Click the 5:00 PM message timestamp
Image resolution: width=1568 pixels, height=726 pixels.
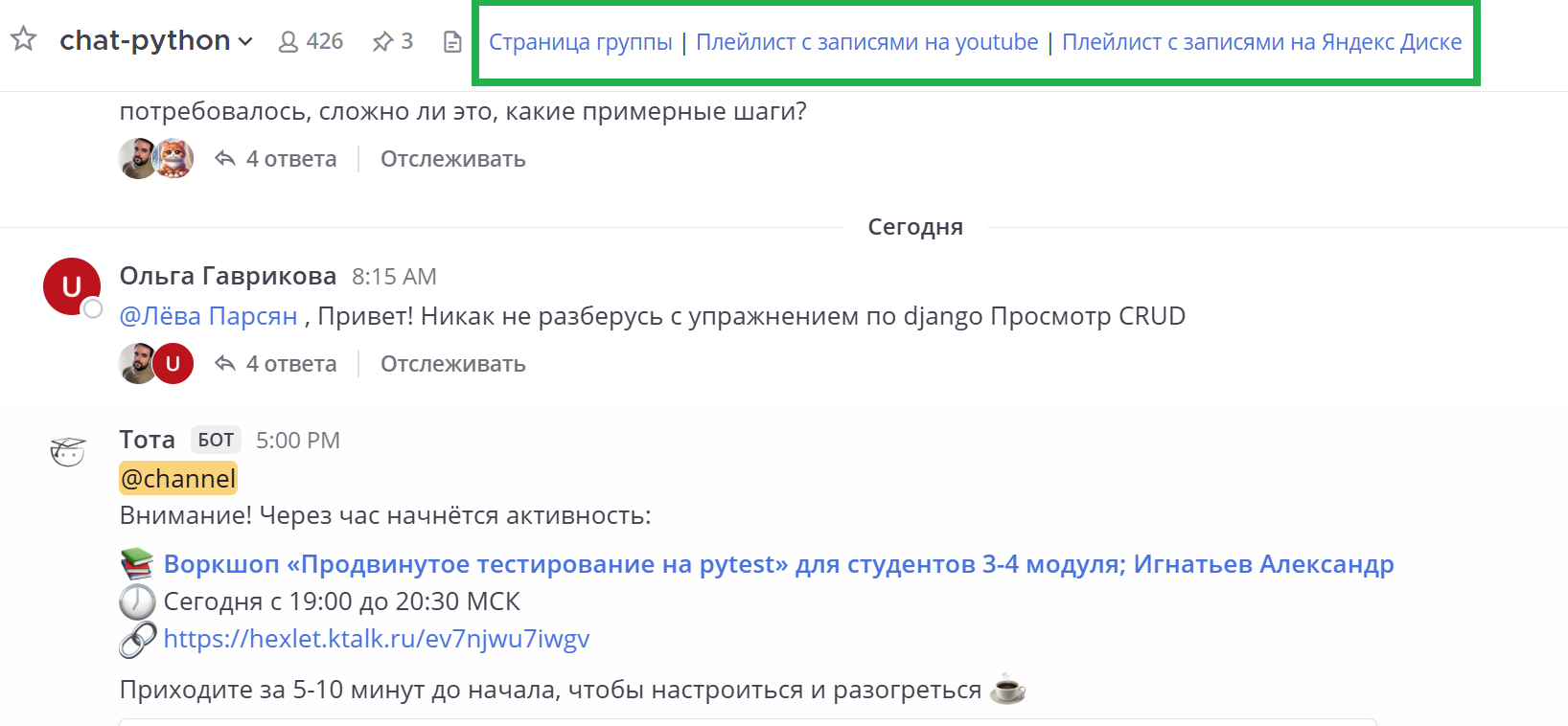click(297, 441)
